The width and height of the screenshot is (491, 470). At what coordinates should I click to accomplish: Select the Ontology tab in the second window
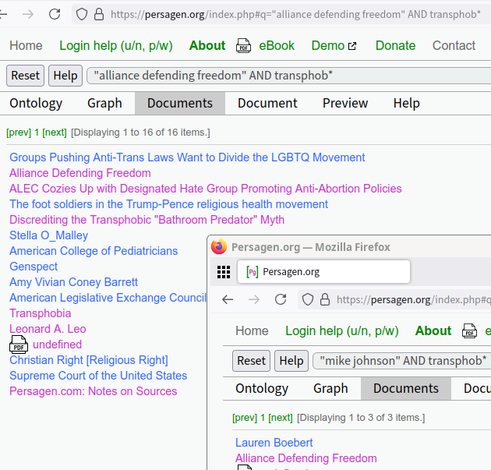(x=262, y=389)
